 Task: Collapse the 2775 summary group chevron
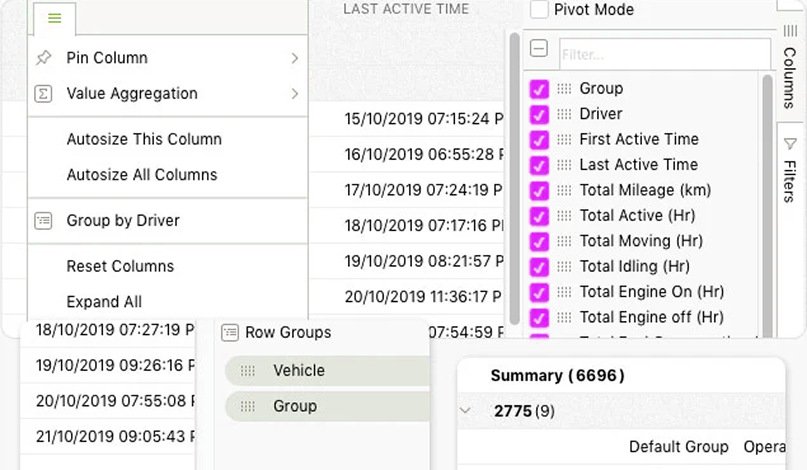click(x=466, y=411)
